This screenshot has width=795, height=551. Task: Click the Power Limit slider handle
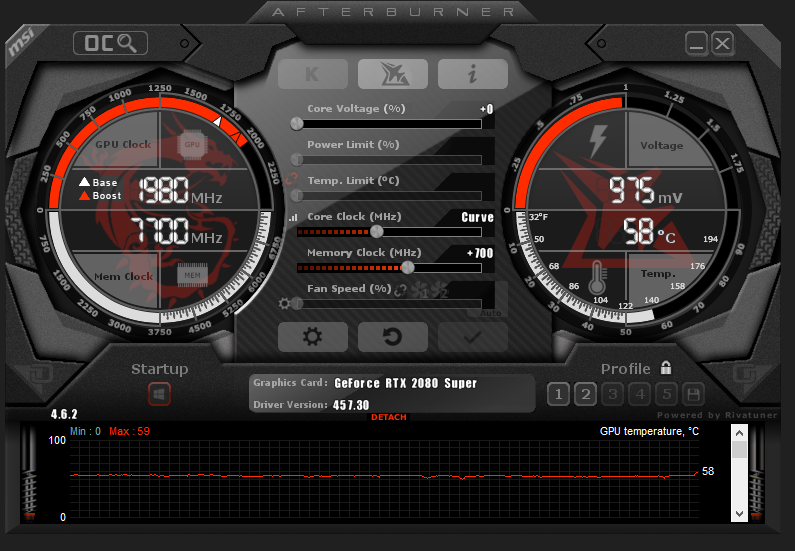[297, 160]
